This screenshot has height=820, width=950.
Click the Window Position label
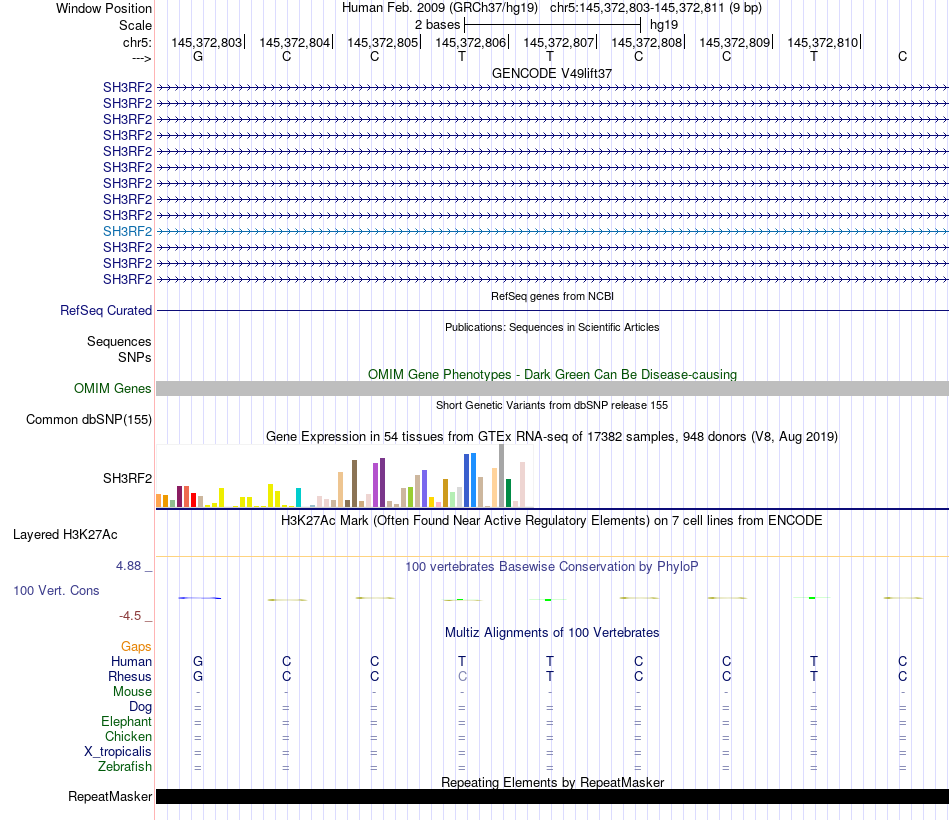pyautogui.click(x=104, y=8)
